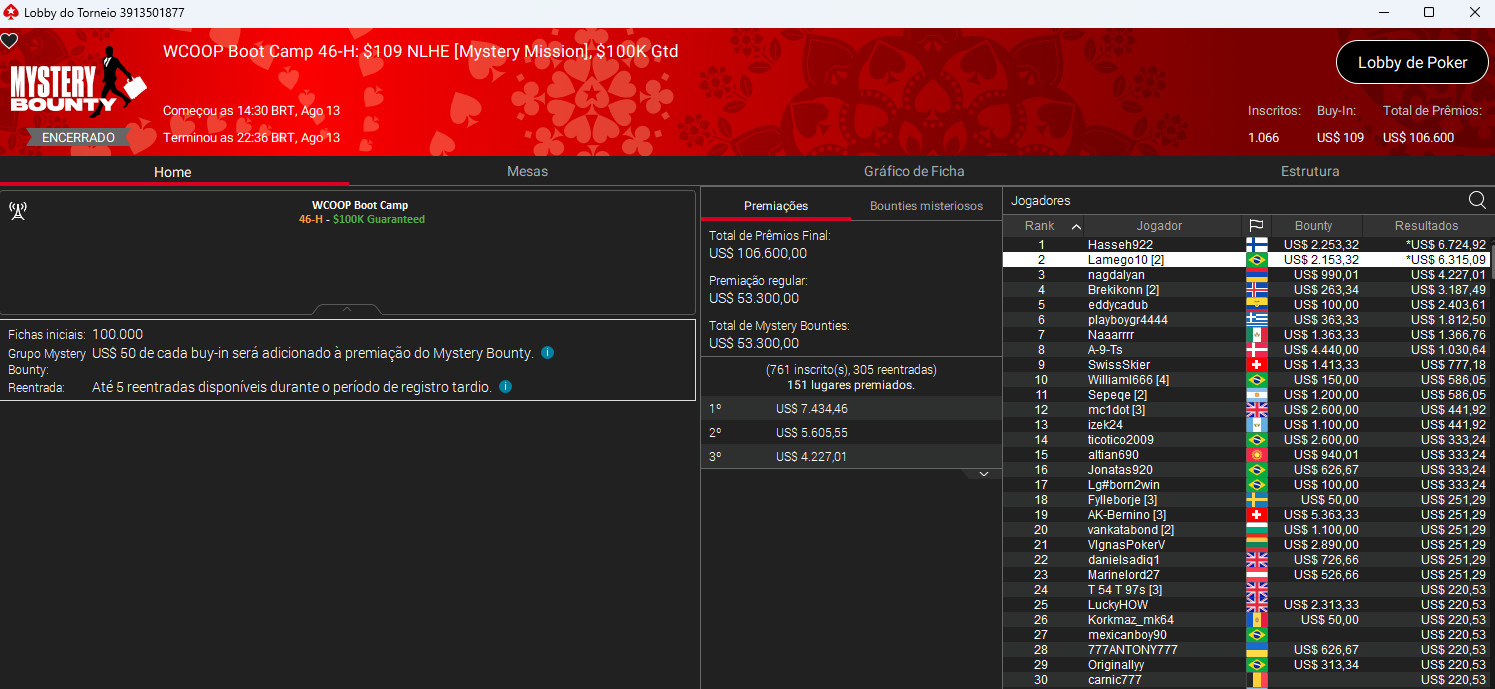
Task: Click Lamego10's Brazil flag
Action: 1257,260
